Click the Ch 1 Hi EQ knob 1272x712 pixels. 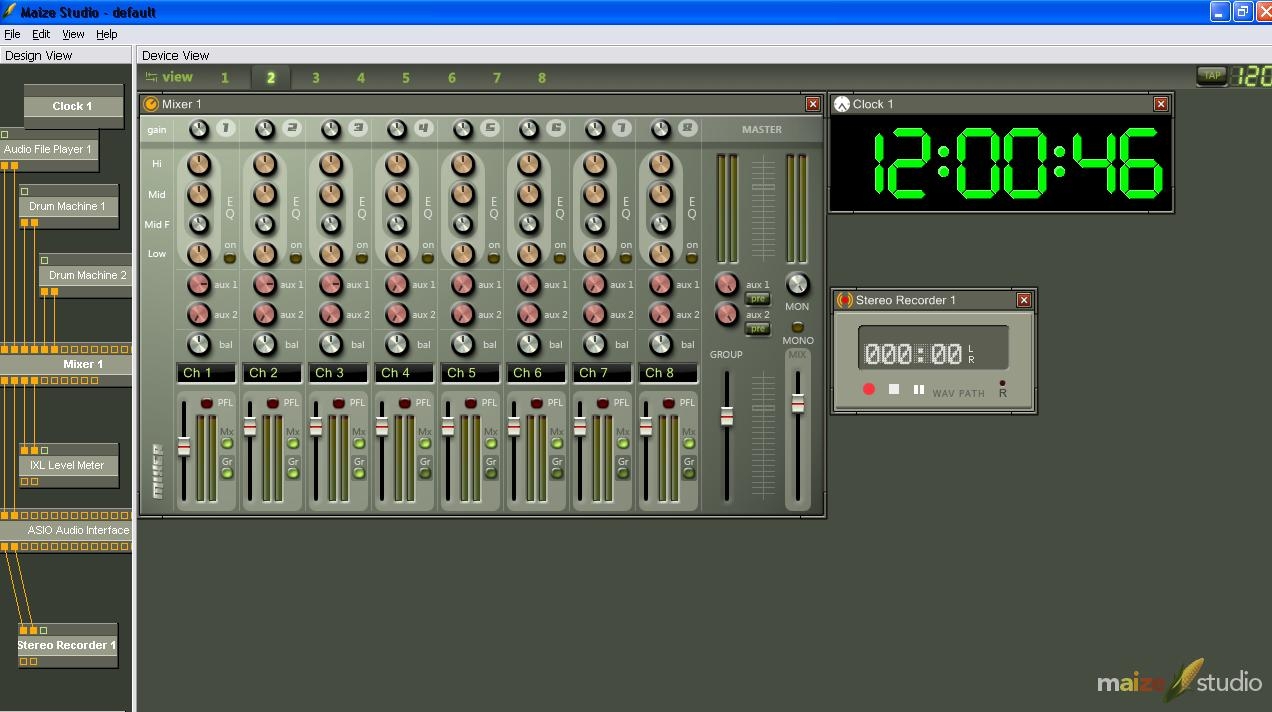point(199,164)
